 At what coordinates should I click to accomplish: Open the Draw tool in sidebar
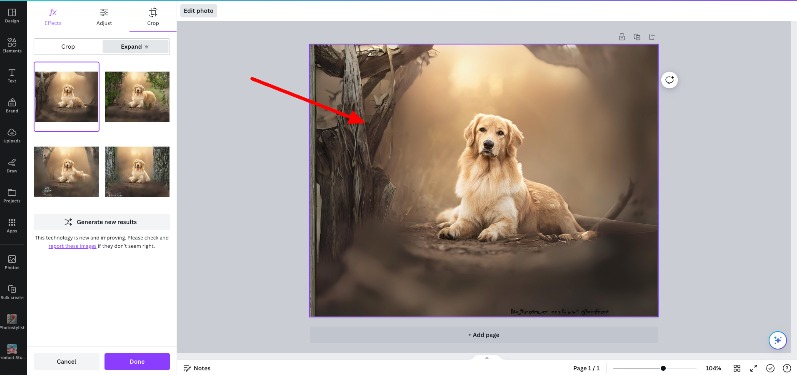(x=12, y=165)
